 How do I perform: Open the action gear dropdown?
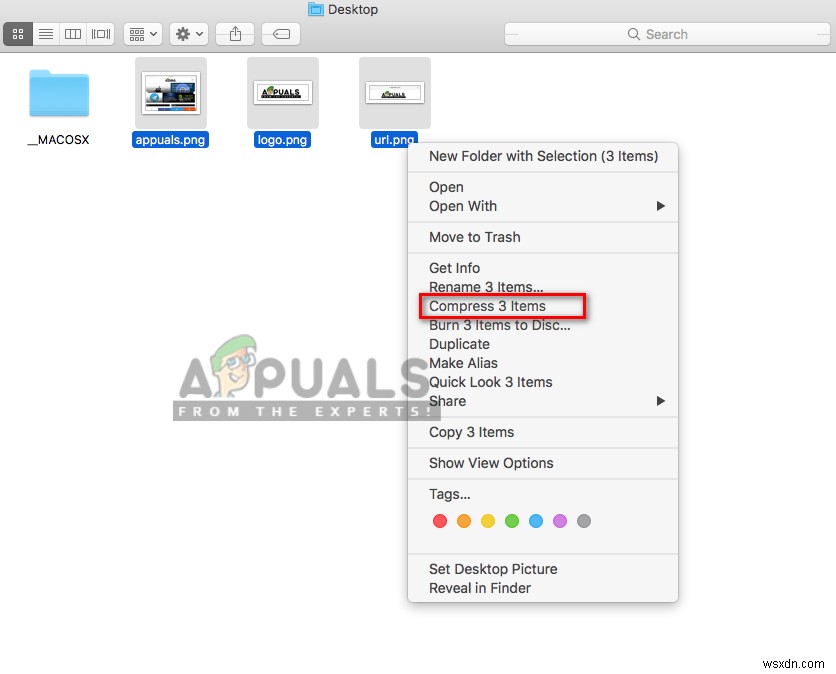click(x=188, y=34)
